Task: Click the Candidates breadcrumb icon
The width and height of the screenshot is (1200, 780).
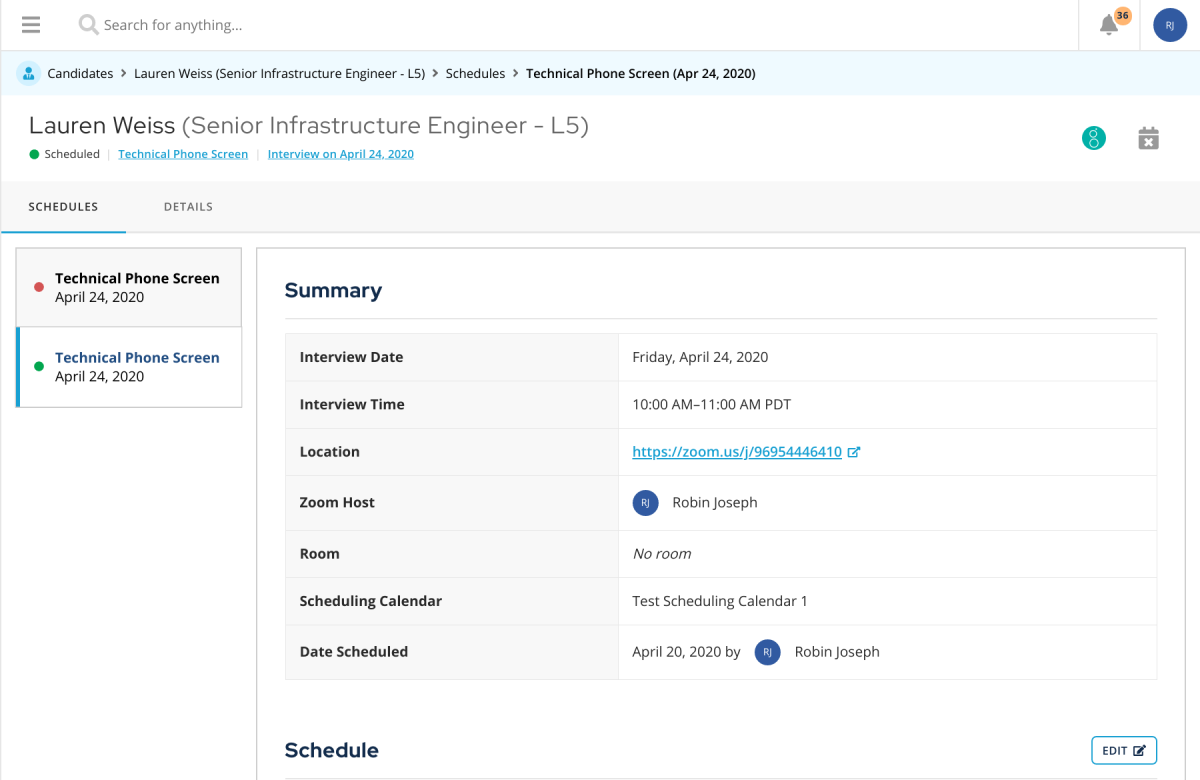Action: click(x=28, y=73)
